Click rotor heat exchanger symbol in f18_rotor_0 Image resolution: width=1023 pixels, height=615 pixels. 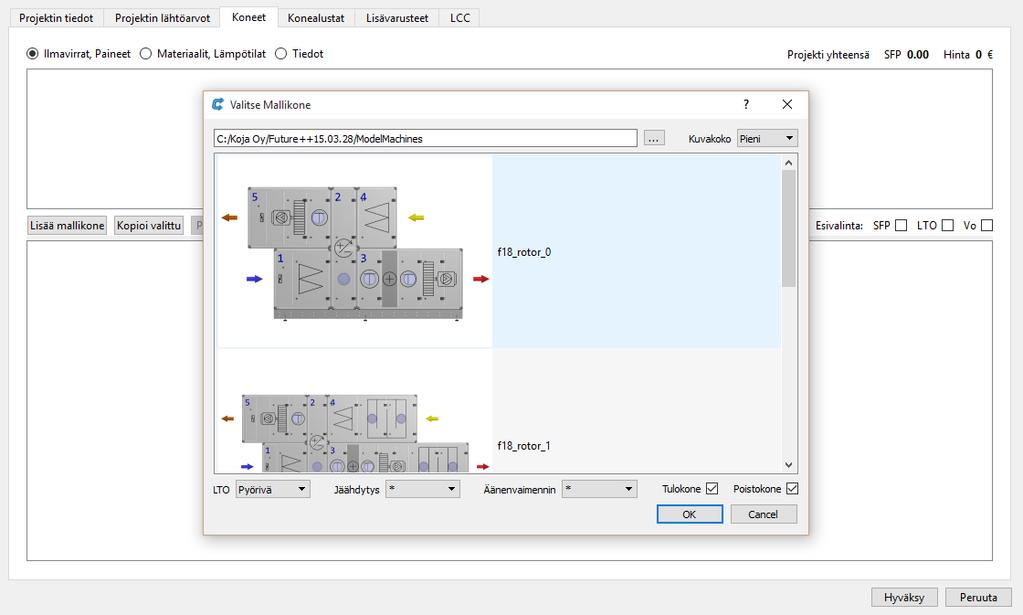point(343,248)
